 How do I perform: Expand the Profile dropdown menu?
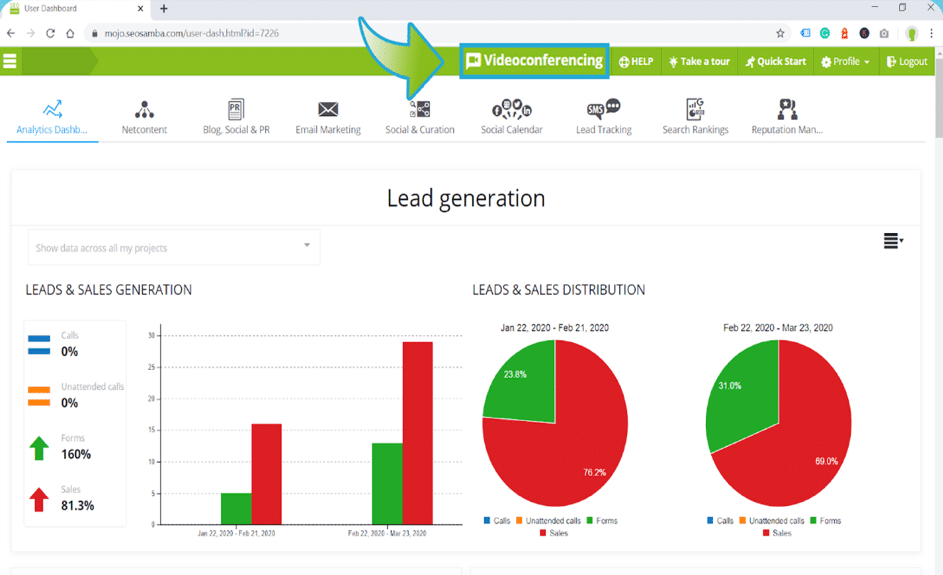845,61
